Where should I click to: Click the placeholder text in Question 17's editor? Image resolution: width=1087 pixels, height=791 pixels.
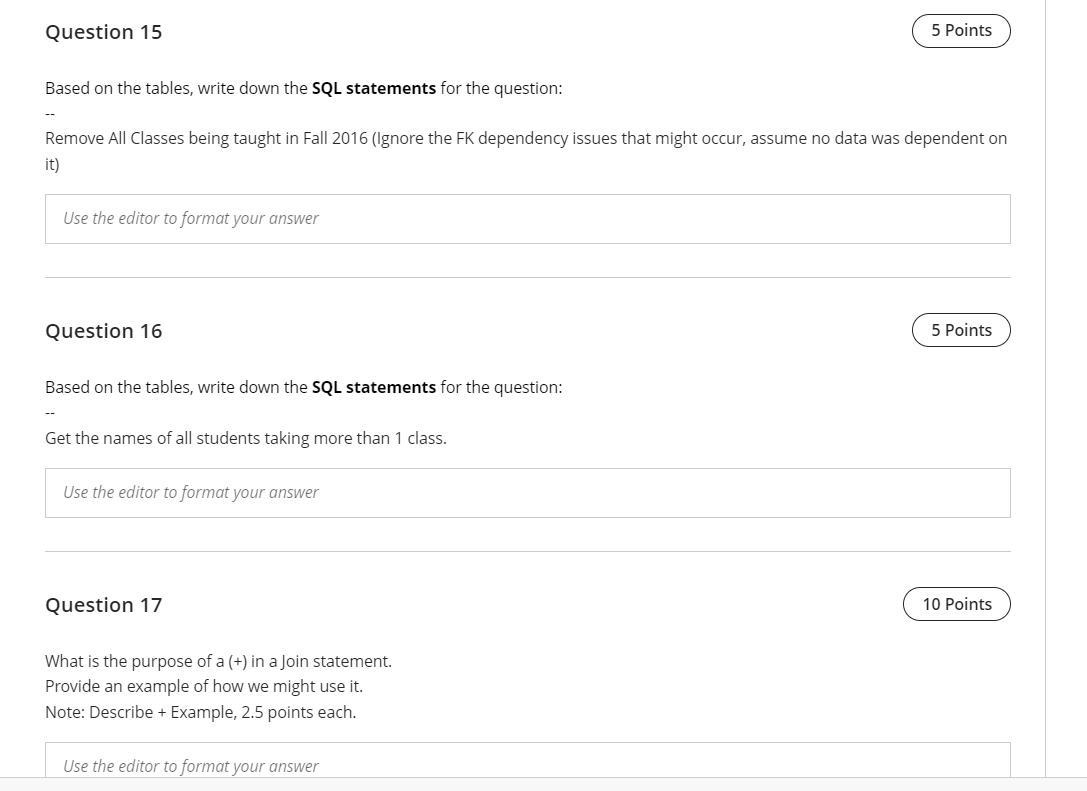point(189,765)
